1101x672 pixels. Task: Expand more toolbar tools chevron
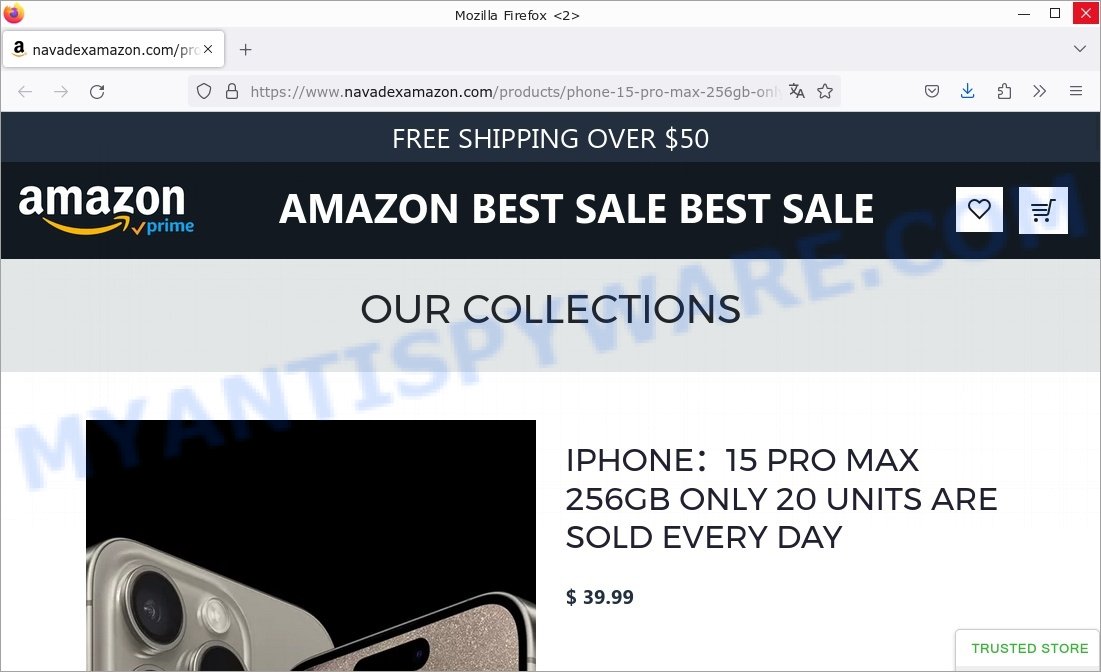[x=1040, y=91]
